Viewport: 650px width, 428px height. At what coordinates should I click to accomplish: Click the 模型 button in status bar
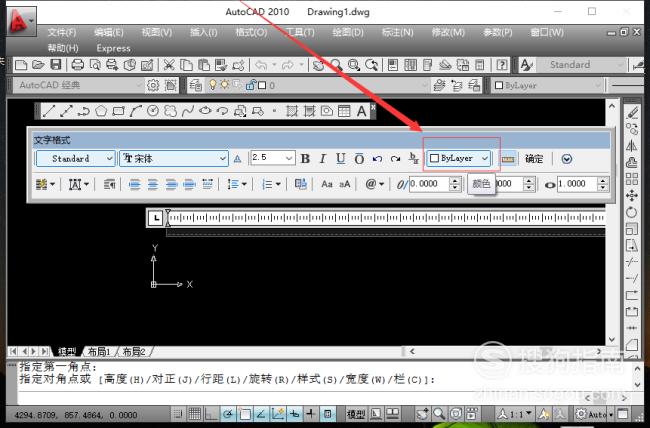(356, 413)
